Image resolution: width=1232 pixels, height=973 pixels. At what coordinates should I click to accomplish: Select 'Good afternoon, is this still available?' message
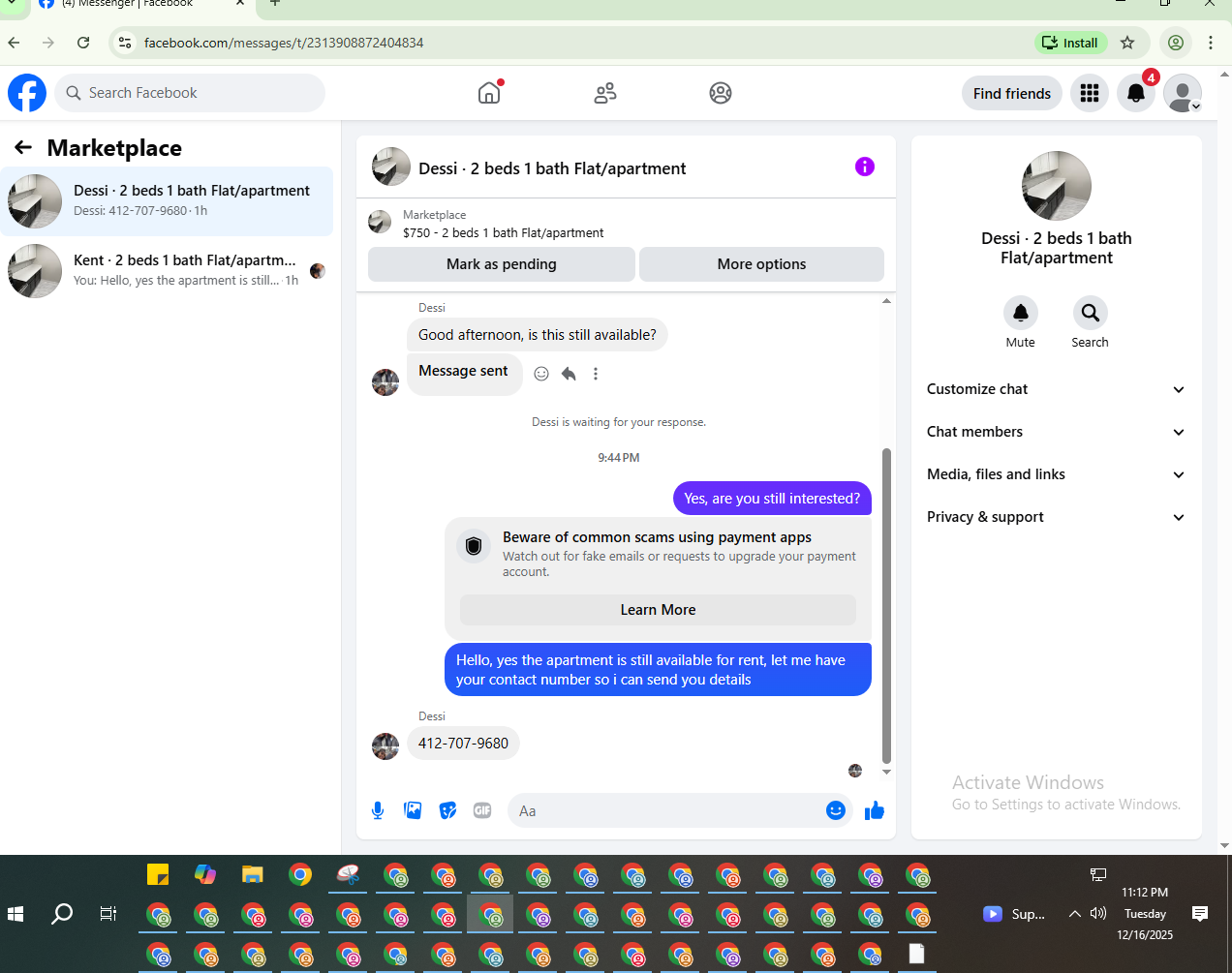[538, 335]
